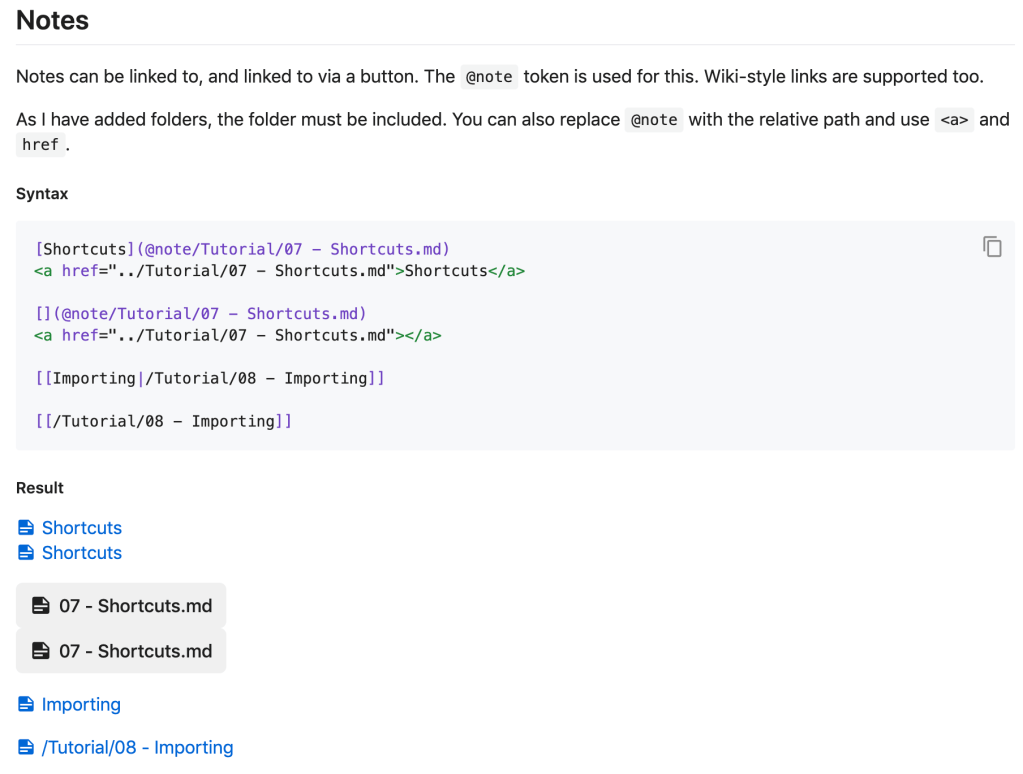Image resolution: width=1023 pixels, height=774 pixels.
Task: Click the copy code icon in the syntax block
Action: click(x=992, y=247)
